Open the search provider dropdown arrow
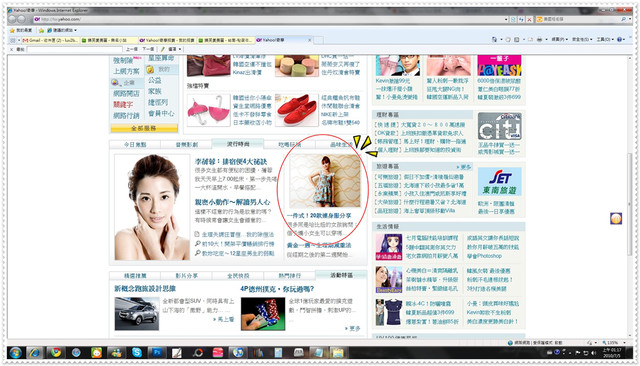The image size is (640, 366). 629,19
